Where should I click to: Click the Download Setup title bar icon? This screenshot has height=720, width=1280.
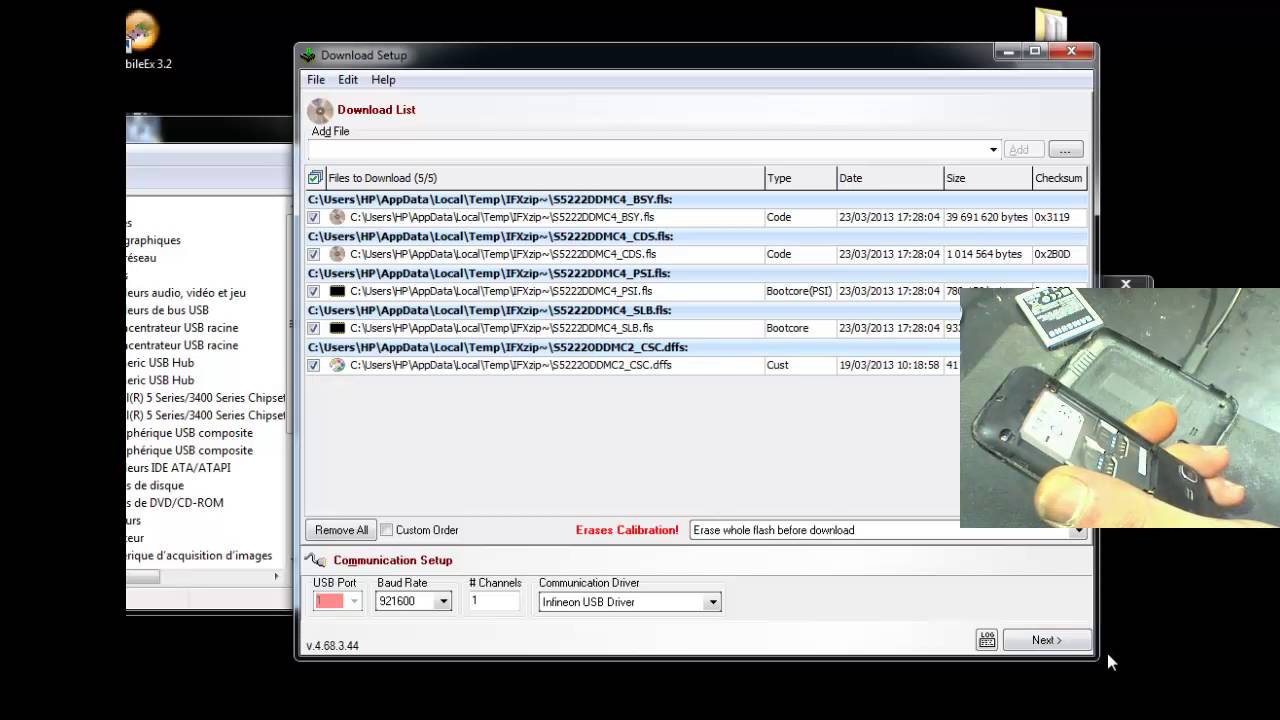click(x=308, y=55)
